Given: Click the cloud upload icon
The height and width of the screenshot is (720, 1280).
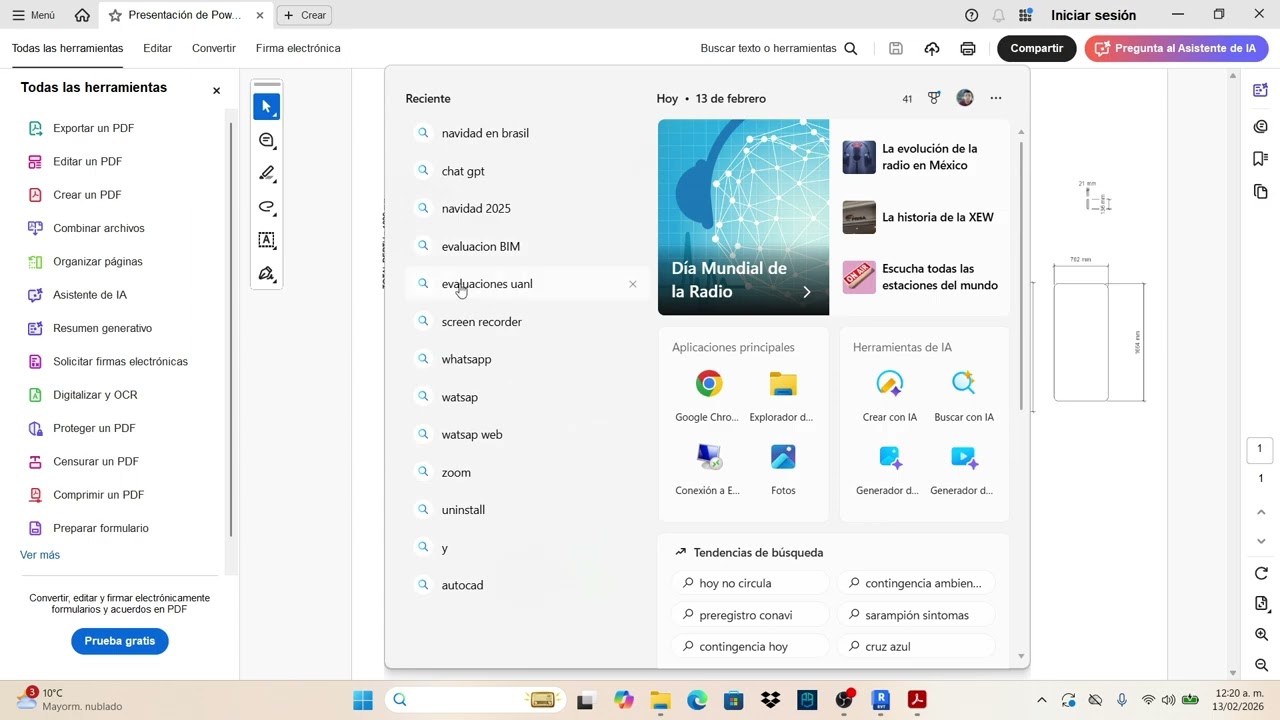Looking at the screenshot, I should pos(932,48).
